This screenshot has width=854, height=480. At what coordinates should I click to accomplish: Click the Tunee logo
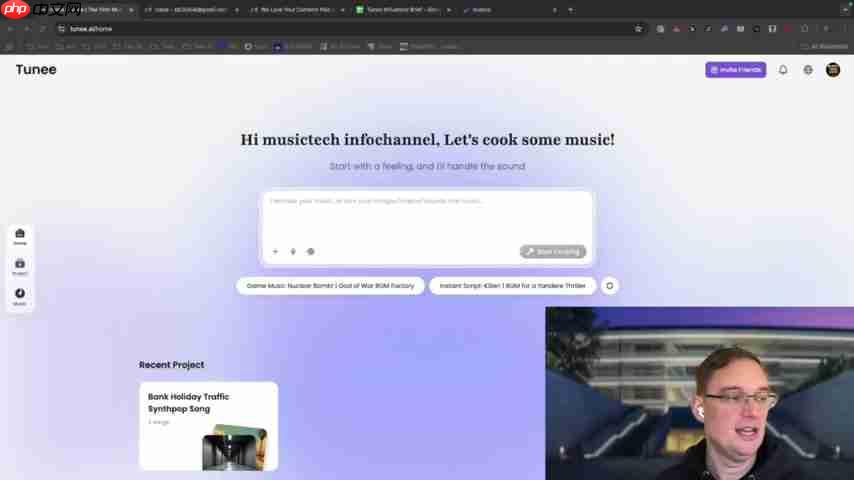pos(36,70)
